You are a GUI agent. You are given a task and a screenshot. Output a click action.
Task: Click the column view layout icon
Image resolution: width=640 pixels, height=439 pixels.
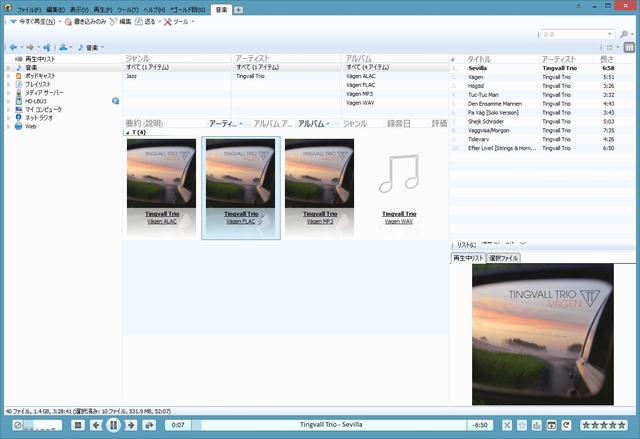630,47
